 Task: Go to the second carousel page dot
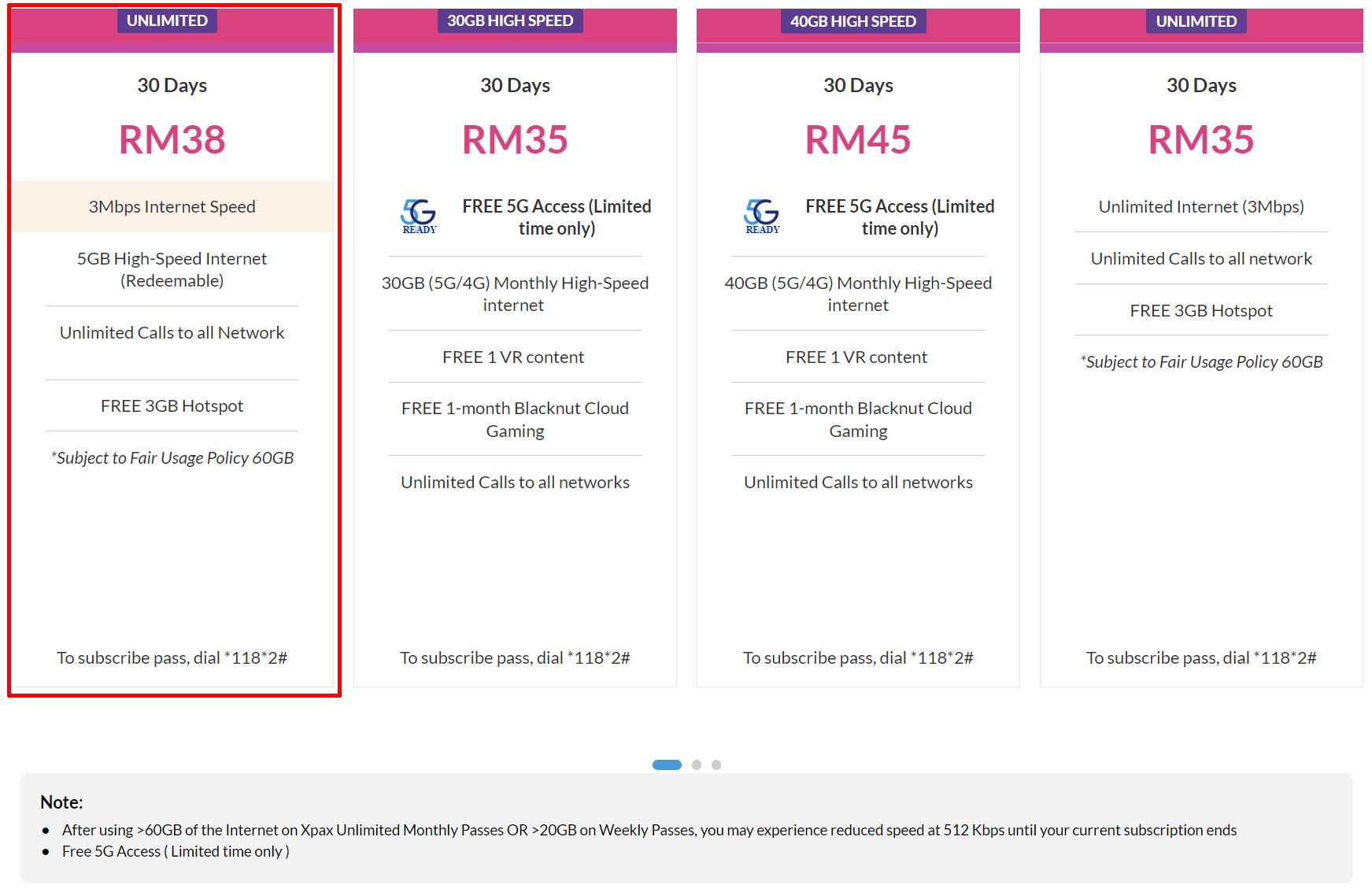click(x=697, y=765)
